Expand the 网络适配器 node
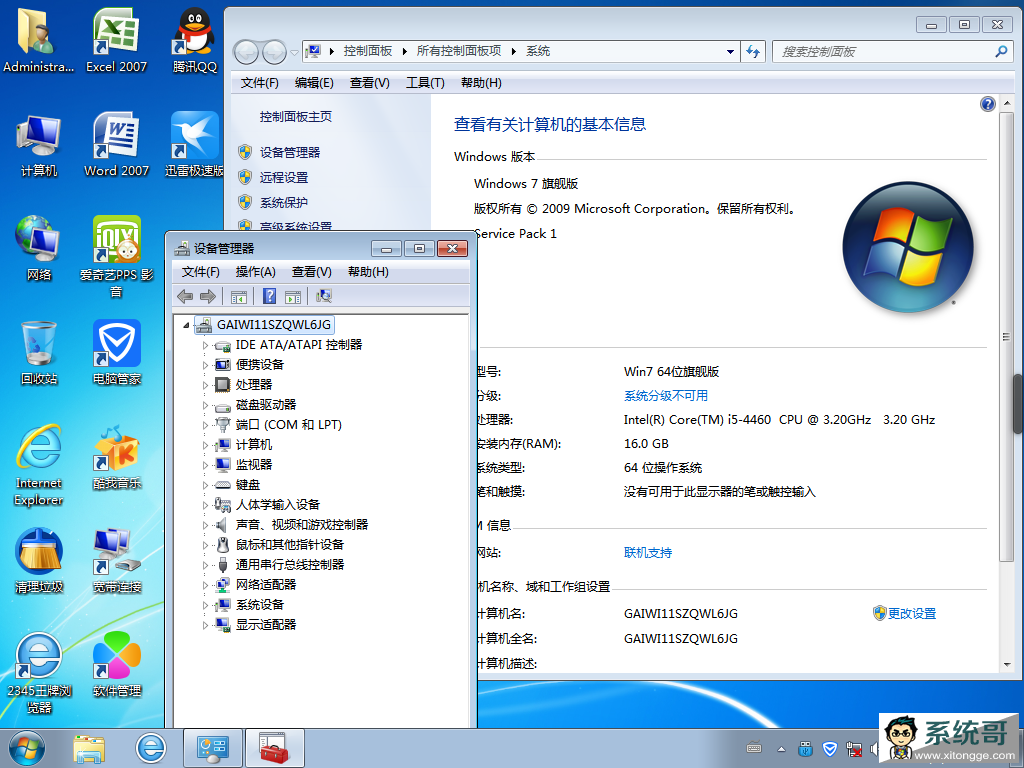1024x768 pixels. [x=205, y=585]
